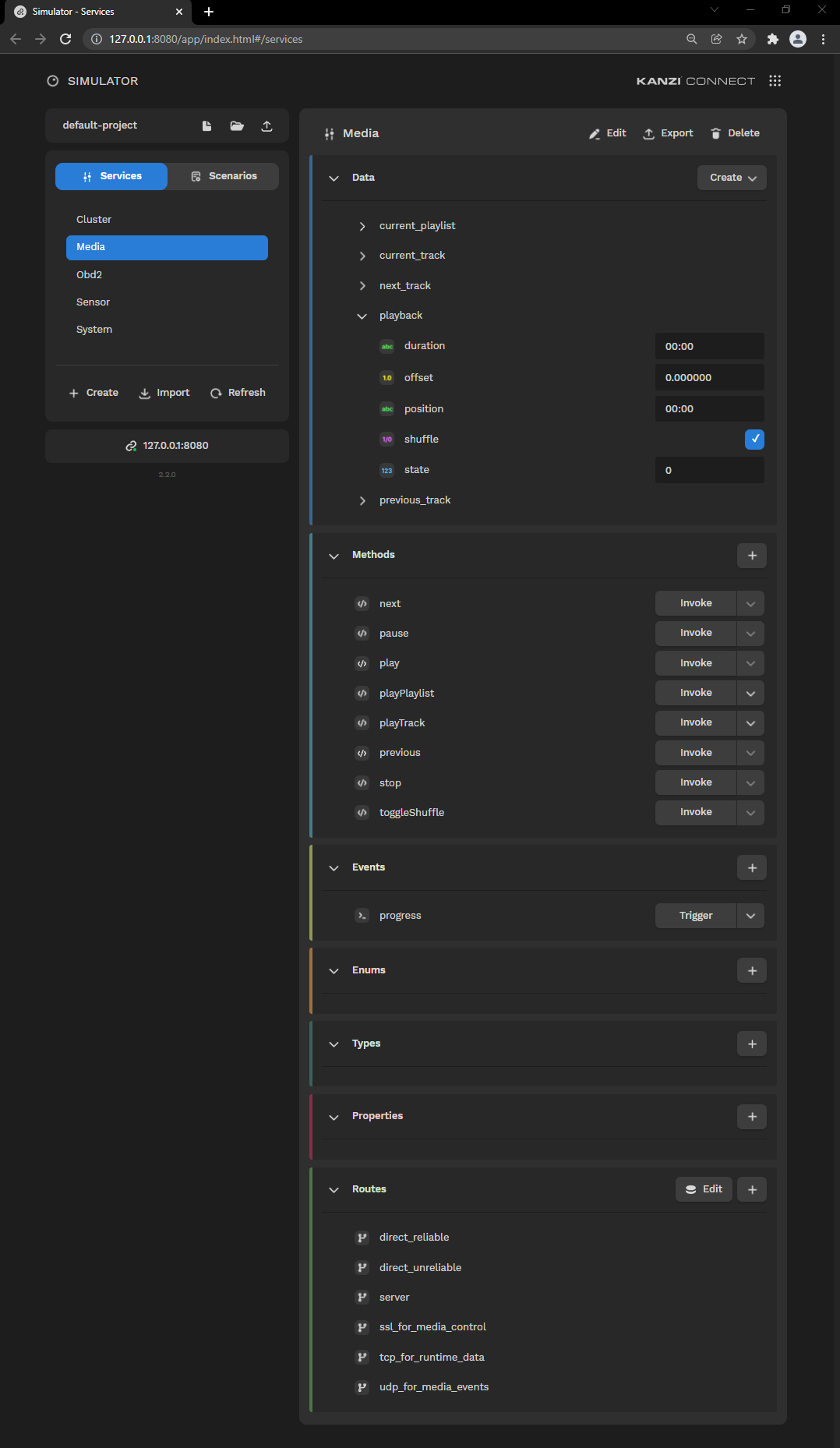Screen dimensions: 840x1448
Task: Click the duration value field
Action: pyautogui.click(x=709, y=346)
